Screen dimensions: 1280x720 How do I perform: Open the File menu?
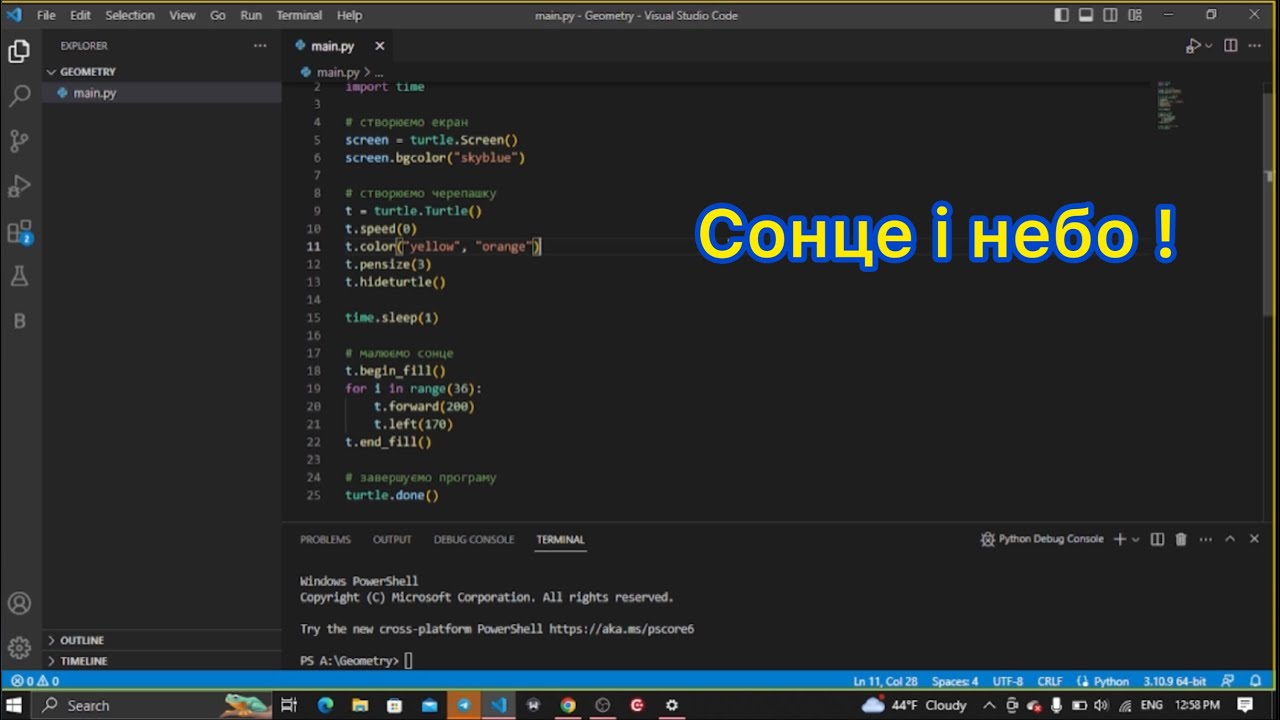46,15
